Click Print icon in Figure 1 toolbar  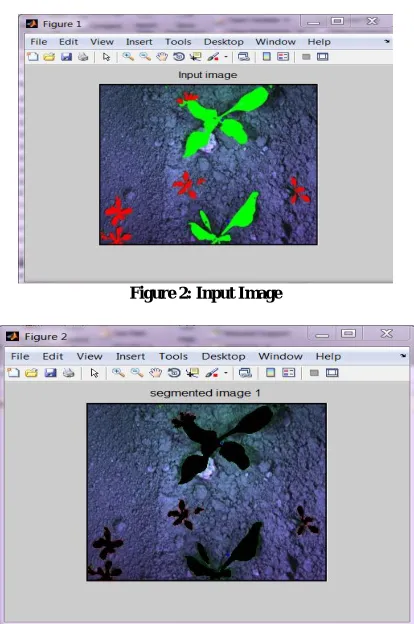[x=83, y=57]
